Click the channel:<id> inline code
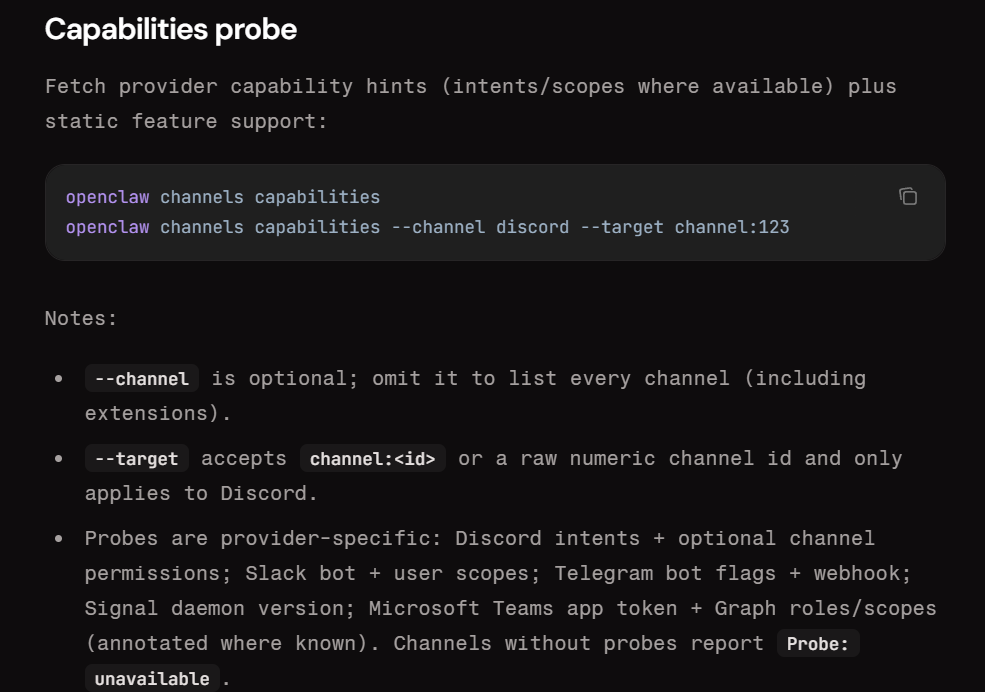Image resolution: width=985 pixels, height=692 pixels. pyautogui.click(x=373, y=458)
